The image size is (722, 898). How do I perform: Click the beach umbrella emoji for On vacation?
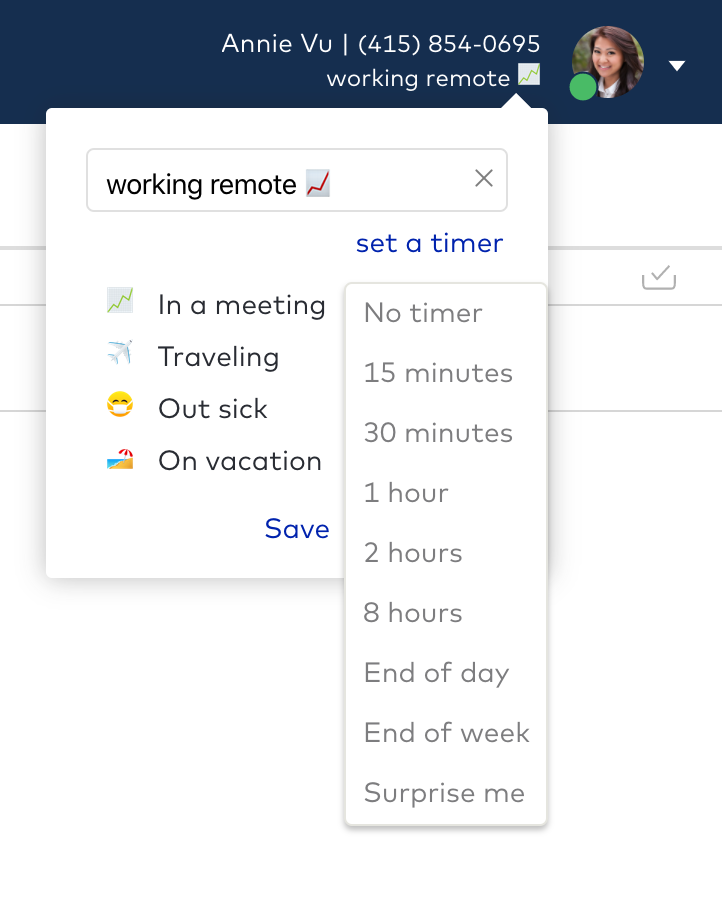[120, 459]
